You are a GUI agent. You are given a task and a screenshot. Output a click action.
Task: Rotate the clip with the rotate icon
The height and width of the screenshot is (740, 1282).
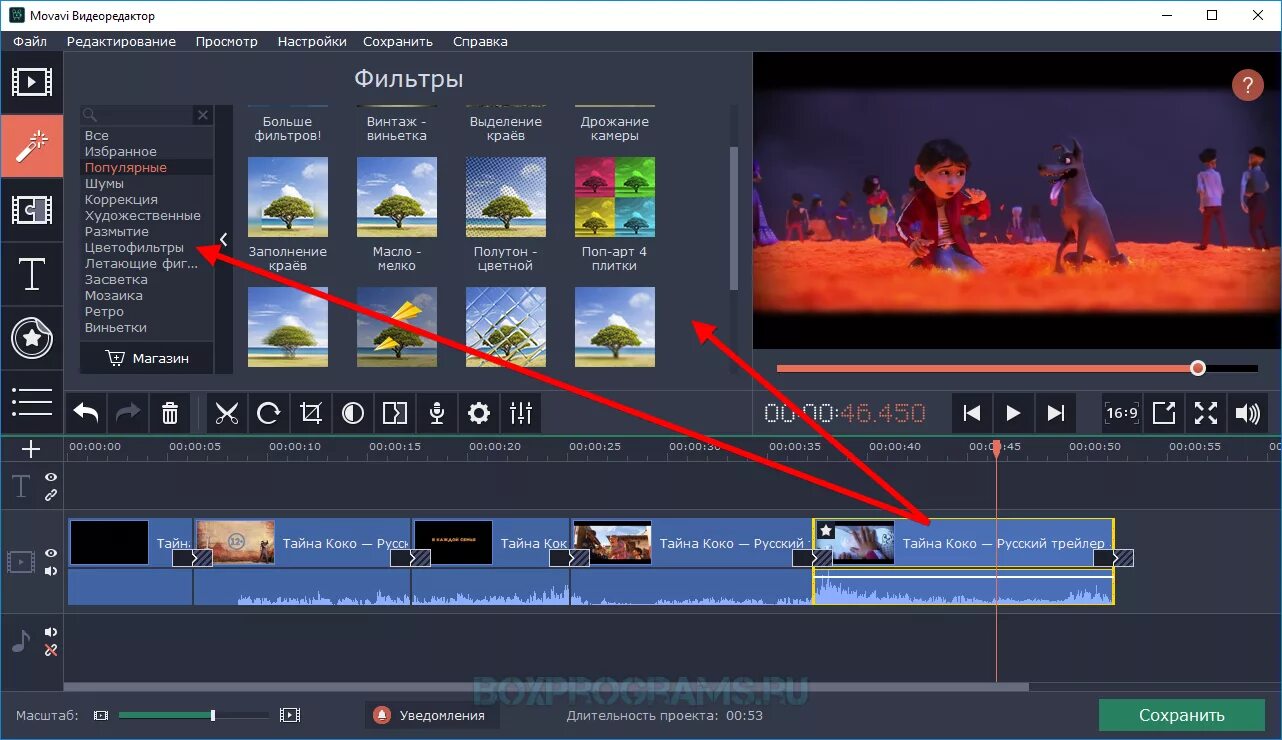pos(269,413)
